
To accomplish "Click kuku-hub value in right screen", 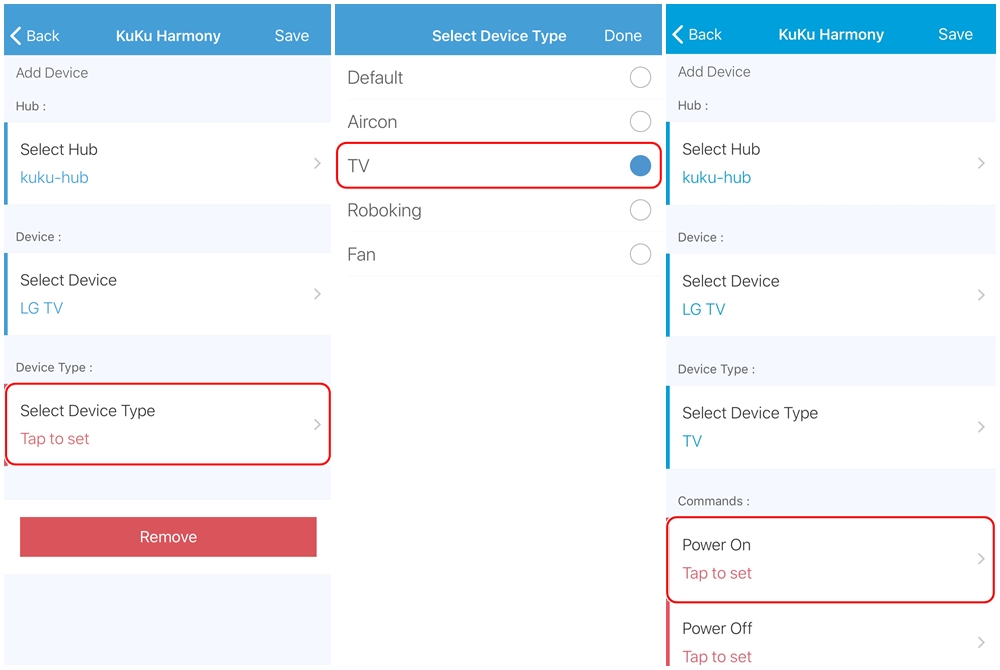I will click(x=716, y=177).
